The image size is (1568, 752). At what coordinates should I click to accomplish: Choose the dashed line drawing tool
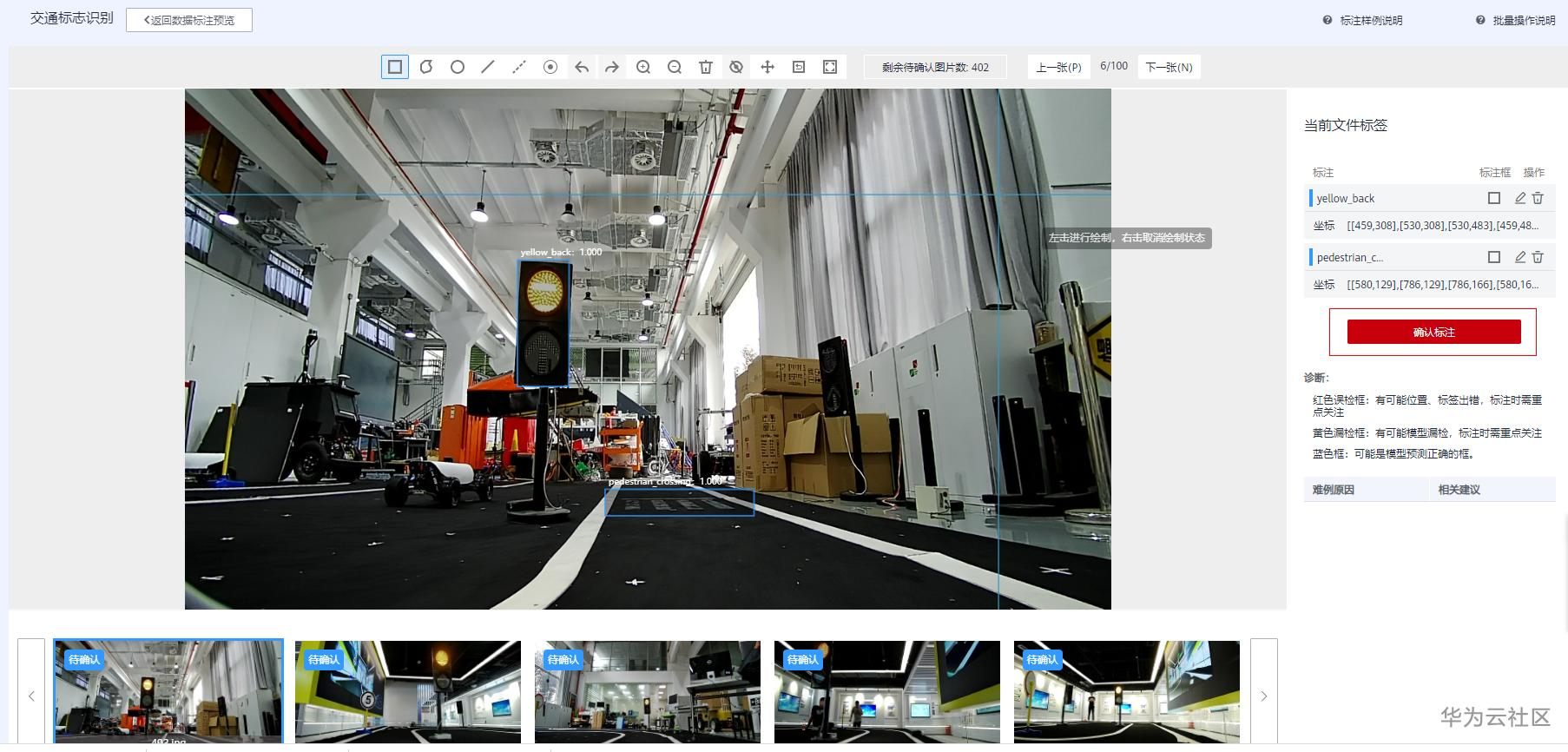pyautogui.click(x=519, y=67)
